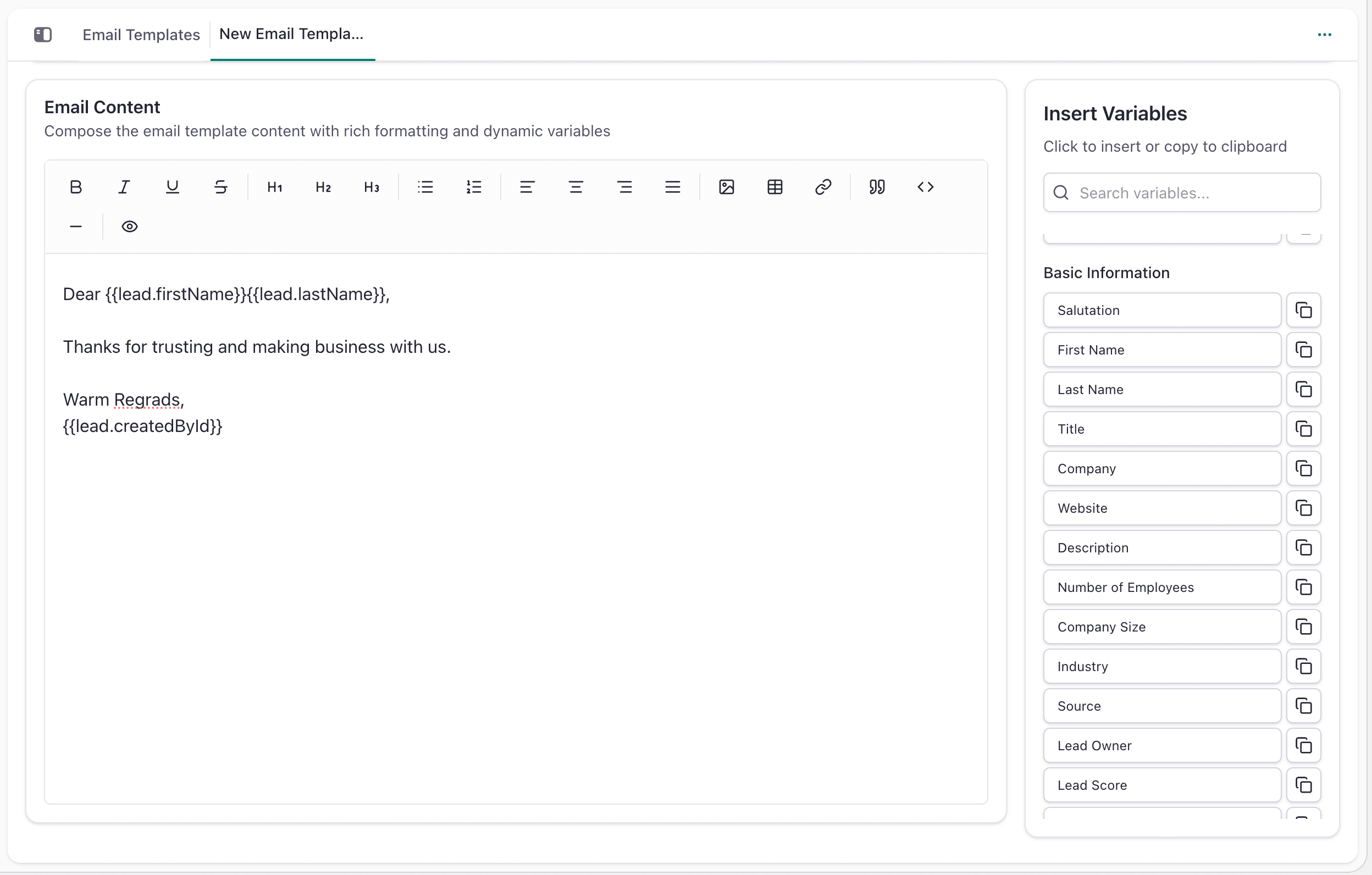Copy the Lead Owner variable to clipboard

(x=1304, y=746)
